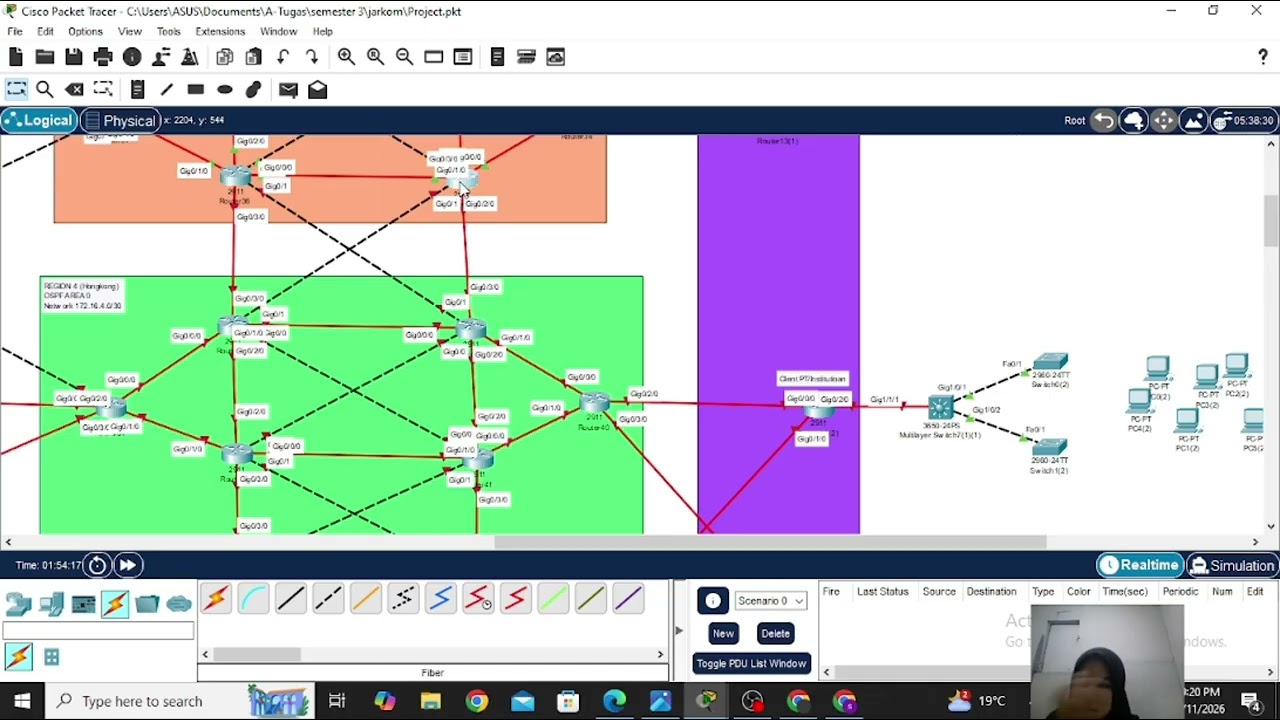The image size is (1280, 720).
Task: Switch to Realtime mode
Action: tap(1139, 565)
